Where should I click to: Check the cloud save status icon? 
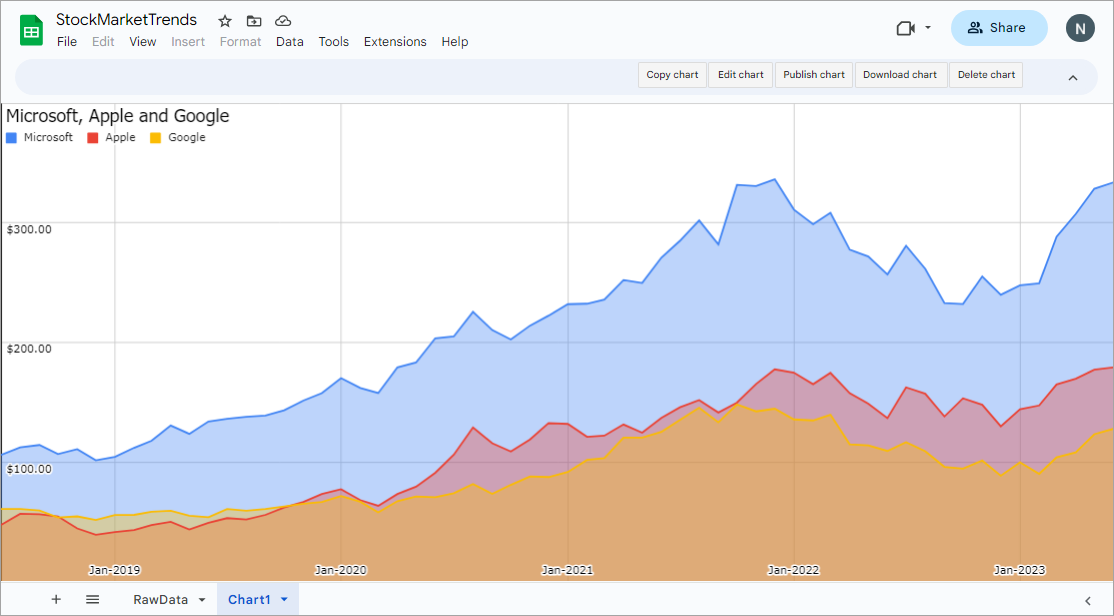click(x=283, y=21)
